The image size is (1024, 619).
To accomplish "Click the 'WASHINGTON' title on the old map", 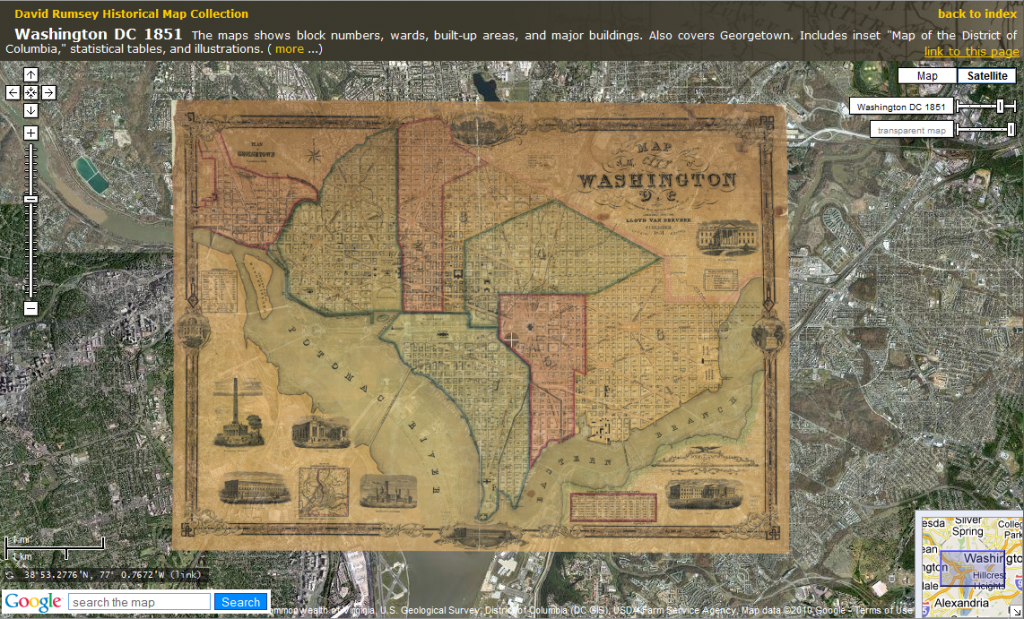I will coord(657,180).
